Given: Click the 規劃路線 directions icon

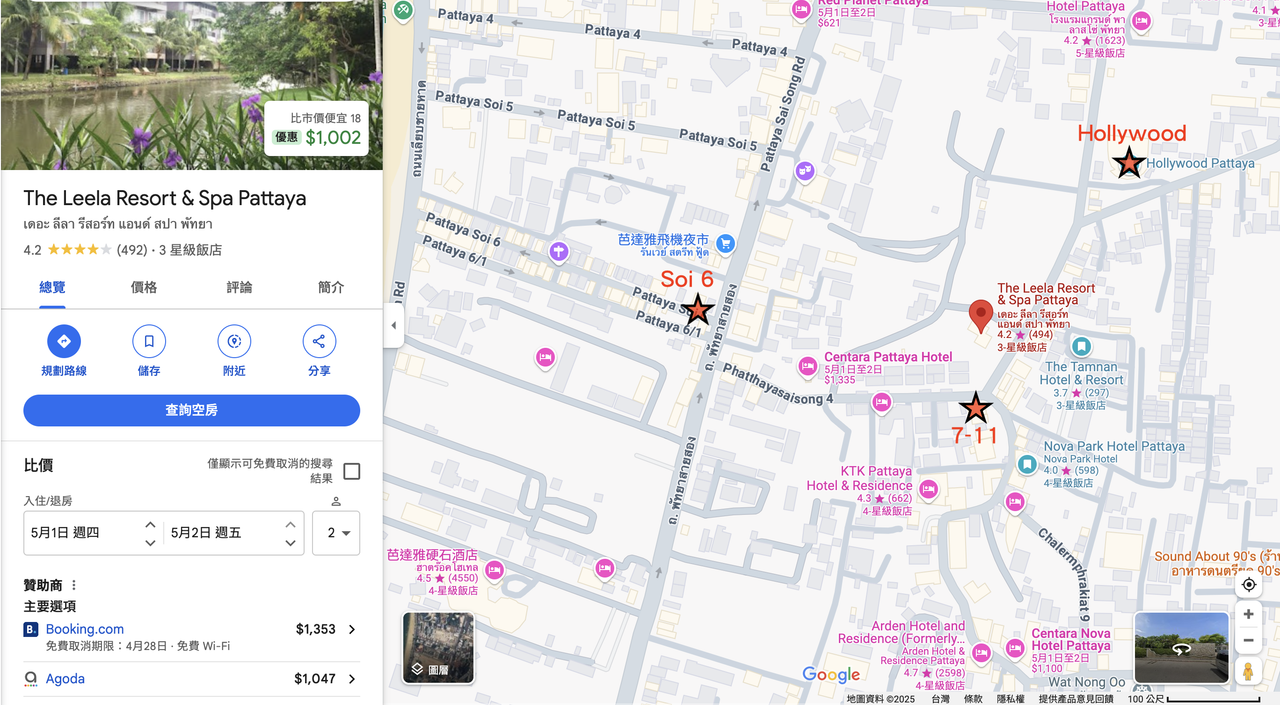Looking at the screenshot, I should tap(64, 342).
